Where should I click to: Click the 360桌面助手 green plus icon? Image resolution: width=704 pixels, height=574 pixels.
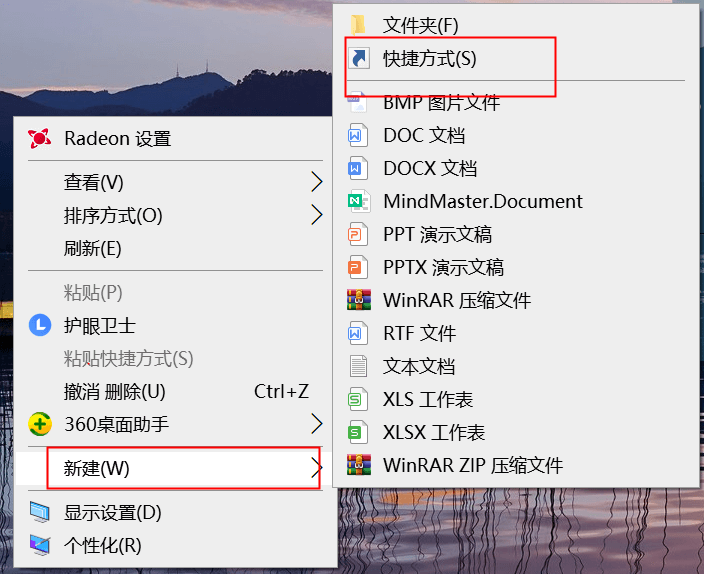click(x=40, y=424)
